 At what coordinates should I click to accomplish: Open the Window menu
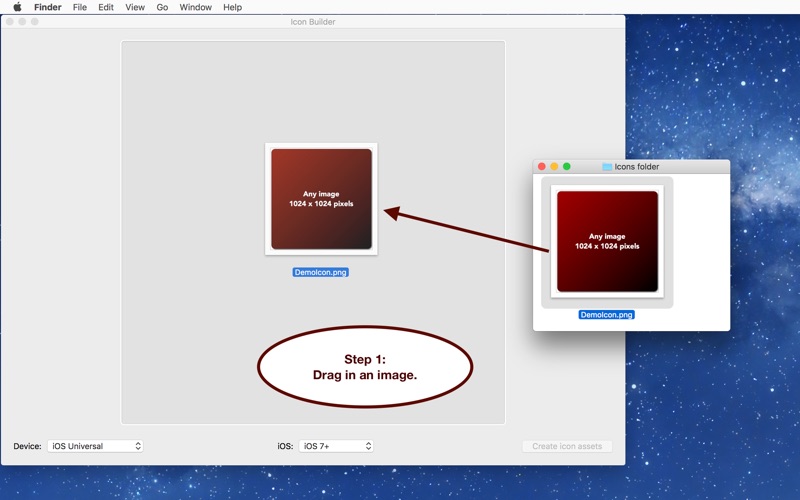pos(195,7)
